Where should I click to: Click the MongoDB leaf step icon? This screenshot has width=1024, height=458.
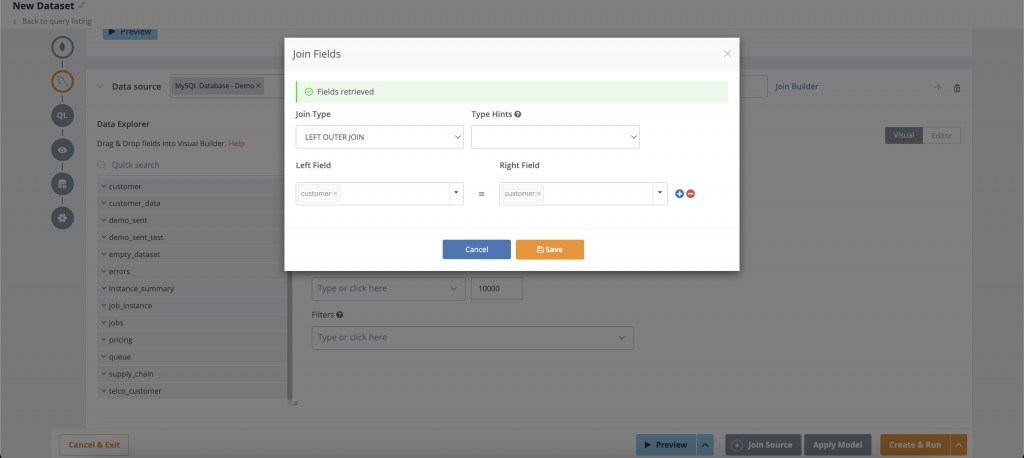coord(62,48)
